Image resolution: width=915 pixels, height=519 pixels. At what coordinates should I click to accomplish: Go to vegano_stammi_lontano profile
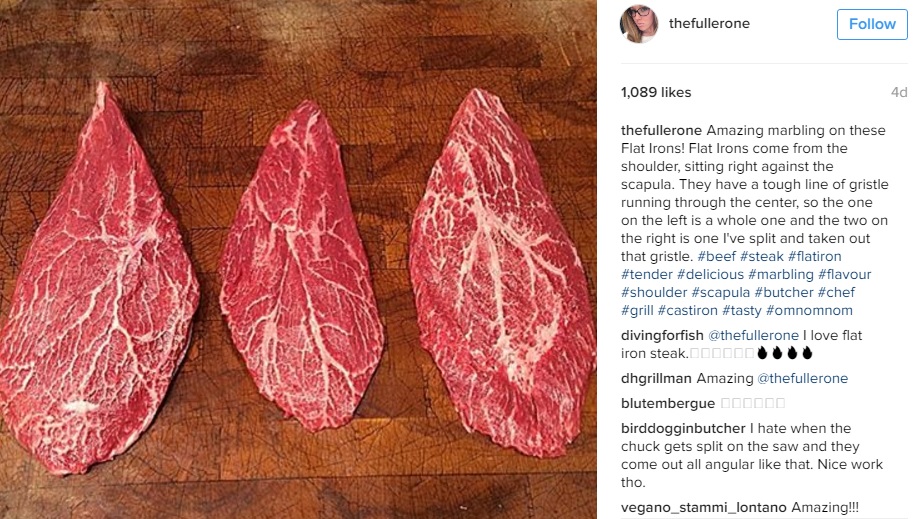tap(703, 508)
